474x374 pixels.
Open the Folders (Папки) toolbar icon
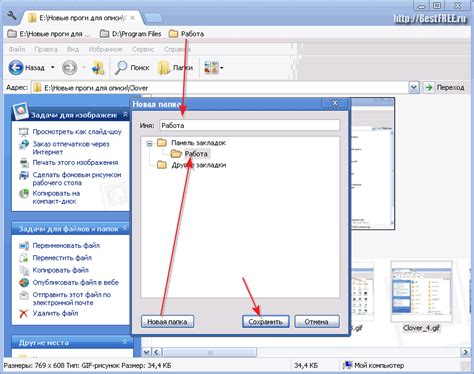point(164,68)
